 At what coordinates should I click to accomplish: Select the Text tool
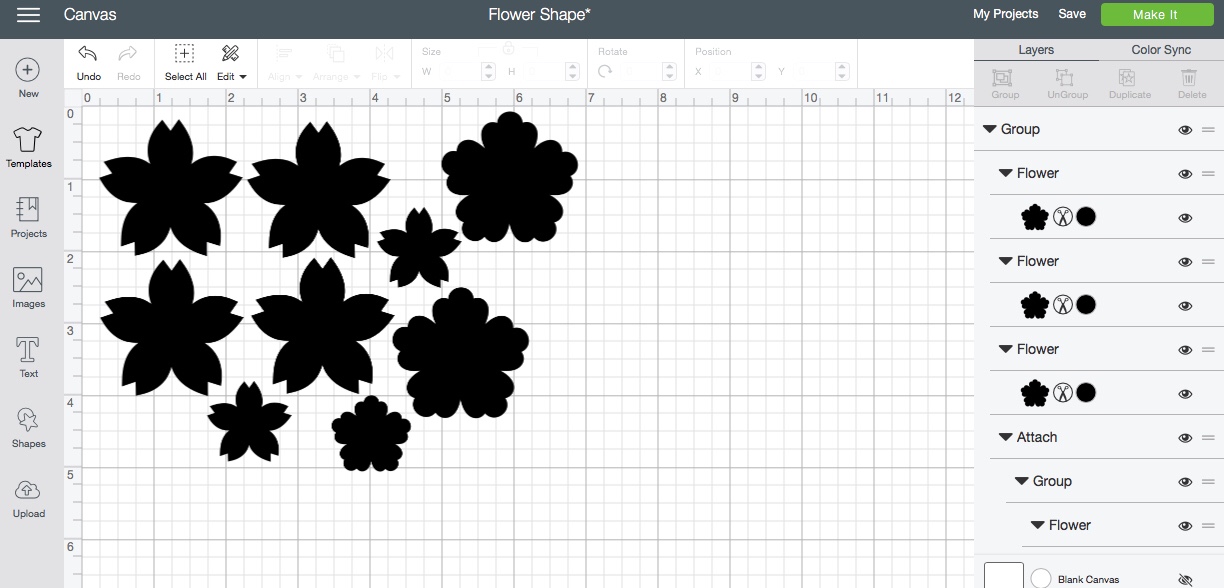tap(28, 351)
